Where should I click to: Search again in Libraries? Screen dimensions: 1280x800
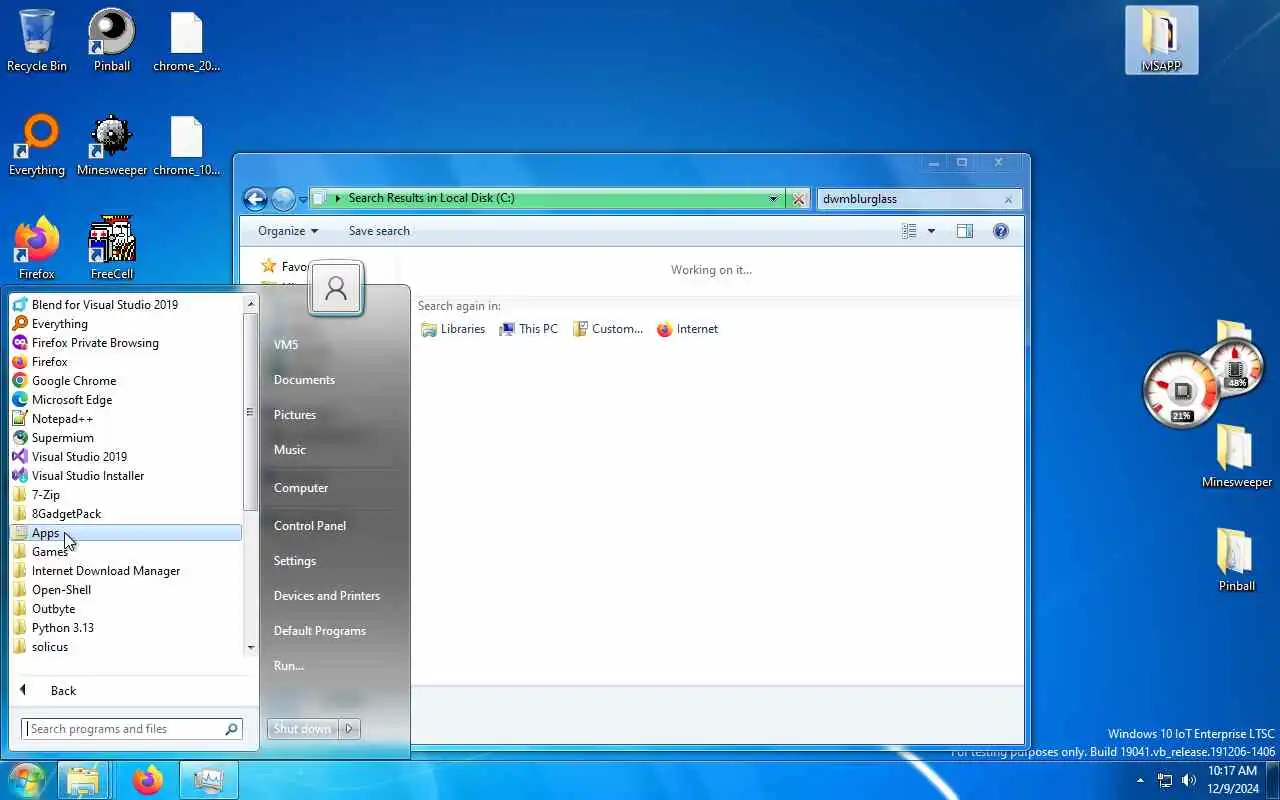tap(453, 329)
